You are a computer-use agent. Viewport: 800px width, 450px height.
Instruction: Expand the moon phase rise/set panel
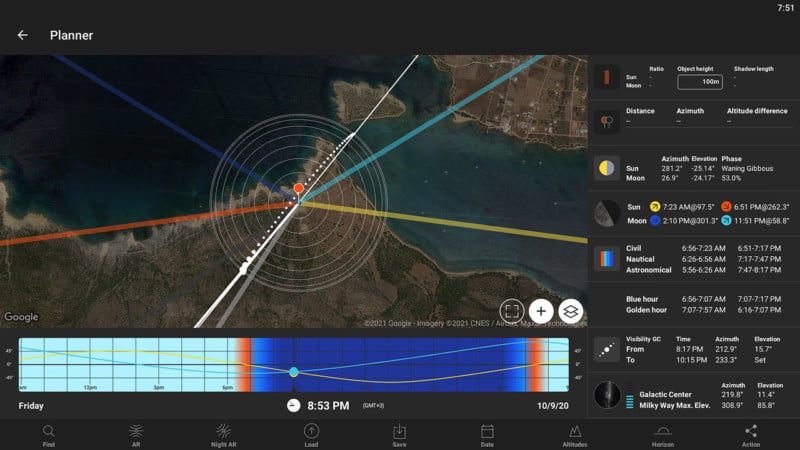(606, 212)
